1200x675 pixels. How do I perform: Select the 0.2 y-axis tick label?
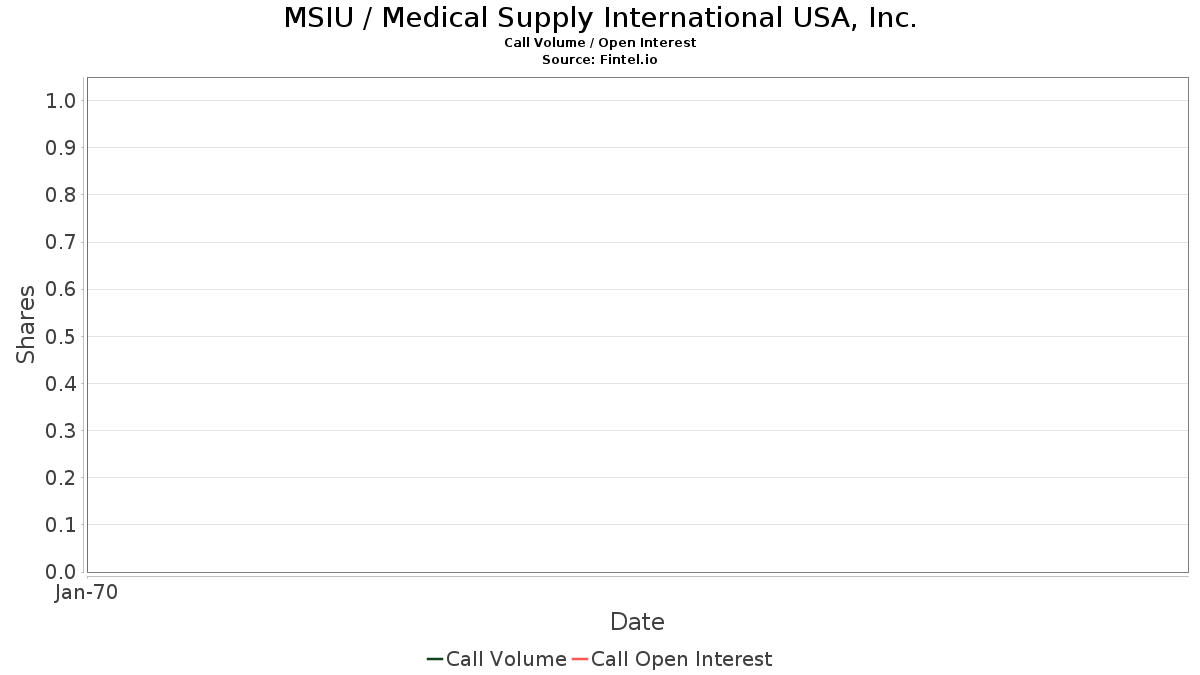pos(61,478)
